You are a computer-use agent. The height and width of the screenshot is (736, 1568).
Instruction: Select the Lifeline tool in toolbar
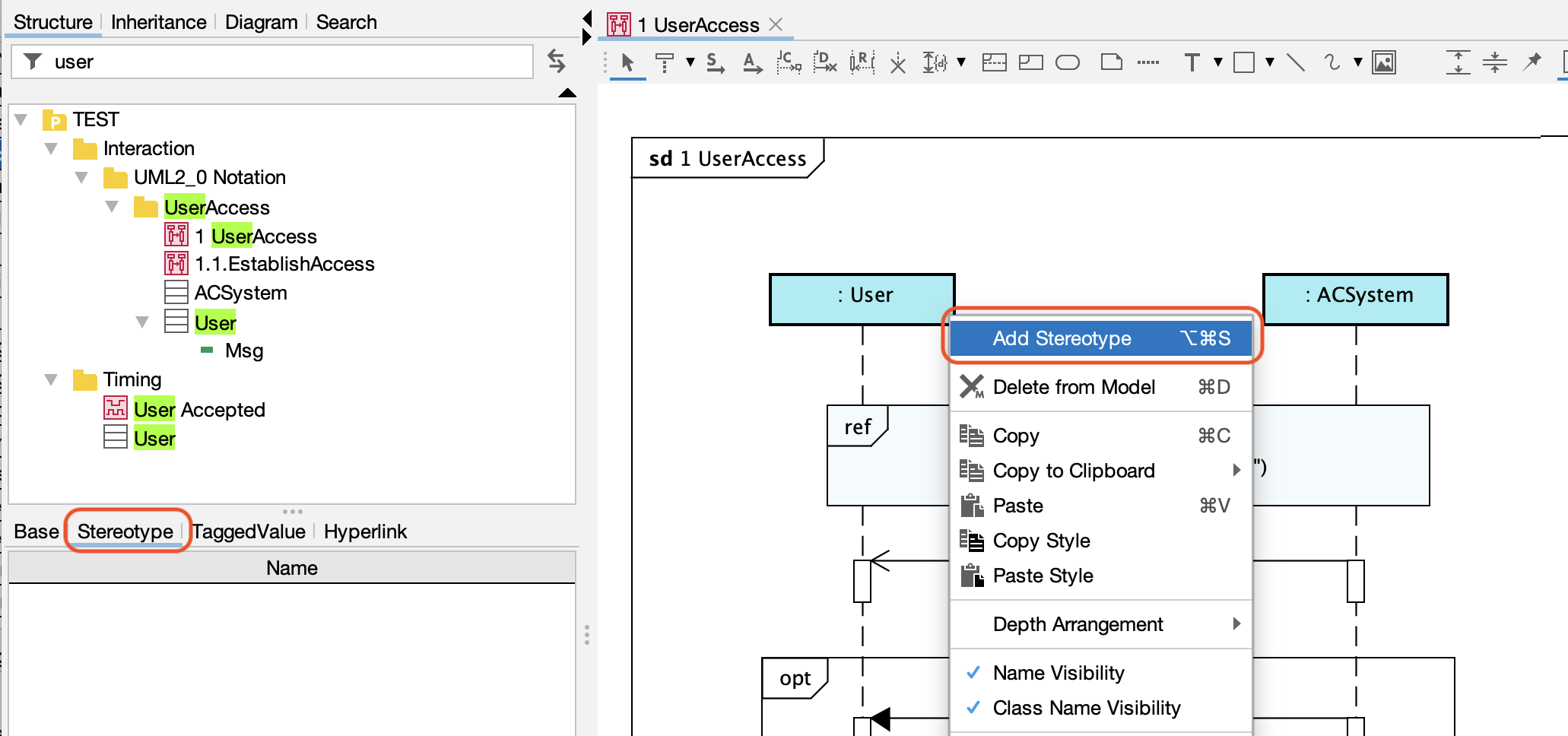665,62
